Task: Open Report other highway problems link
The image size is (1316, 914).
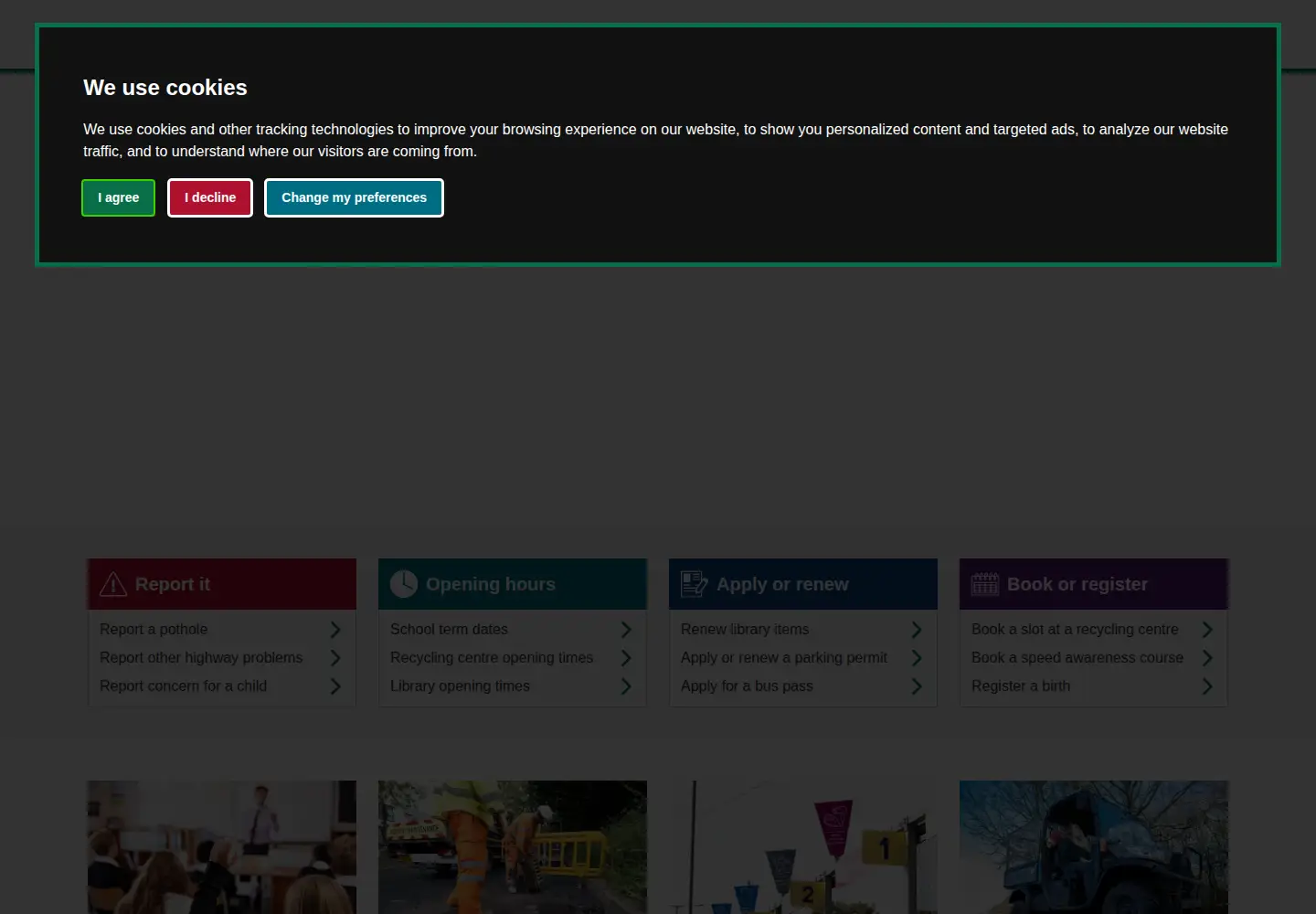Action: (201, 658)
